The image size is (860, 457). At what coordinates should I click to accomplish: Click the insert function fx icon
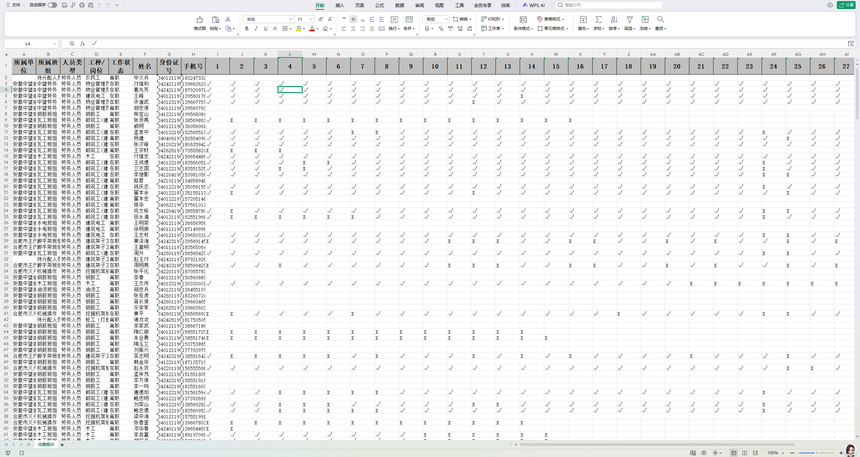[x=83, y=44]
